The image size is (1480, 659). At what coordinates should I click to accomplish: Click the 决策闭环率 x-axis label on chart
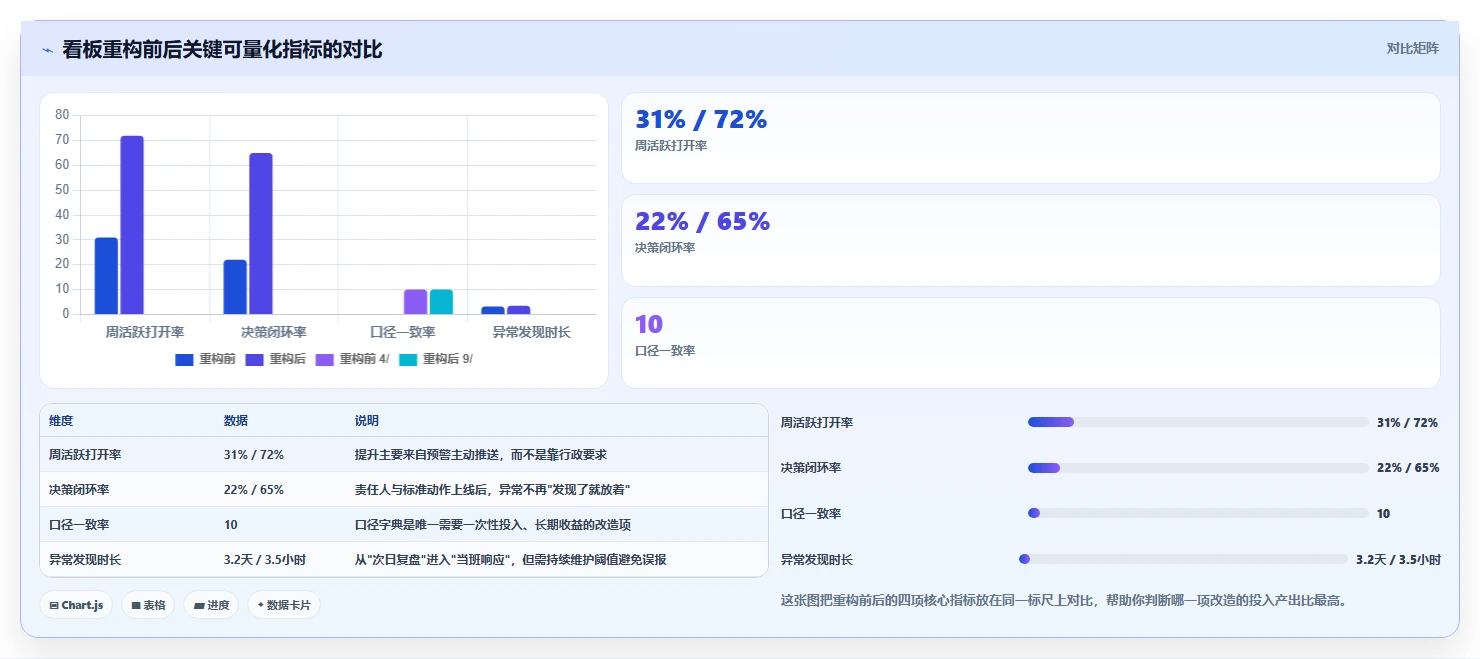point(274,332)
